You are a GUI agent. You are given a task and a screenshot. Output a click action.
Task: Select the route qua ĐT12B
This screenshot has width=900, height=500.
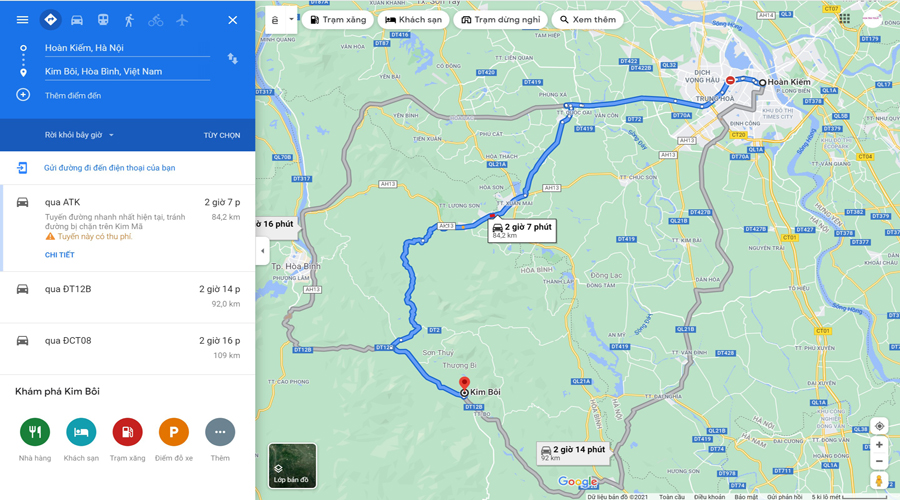click(127, 297)
